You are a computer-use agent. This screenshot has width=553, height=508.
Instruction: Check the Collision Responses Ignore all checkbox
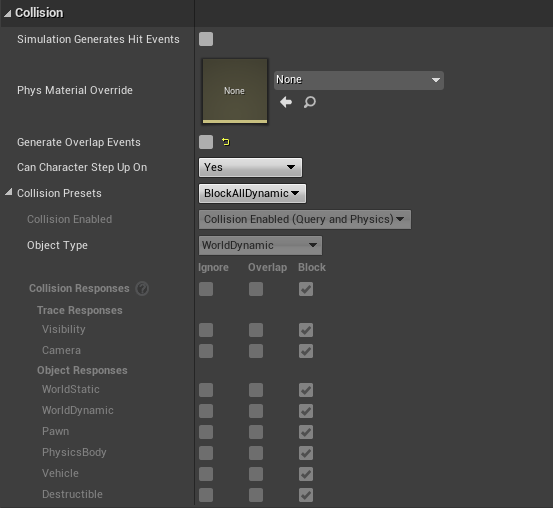[206, 289]
